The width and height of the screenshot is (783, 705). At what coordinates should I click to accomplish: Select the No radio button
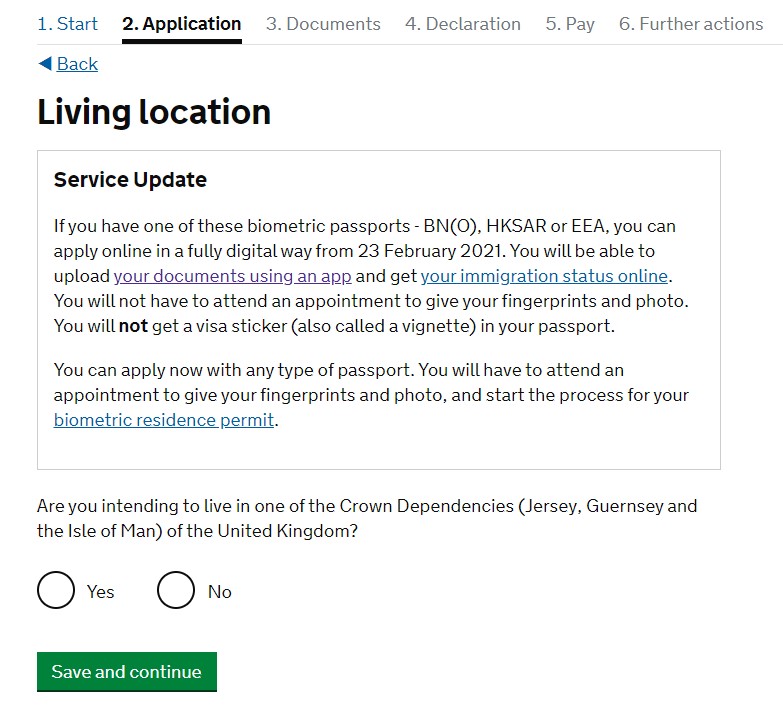(176, 591)
